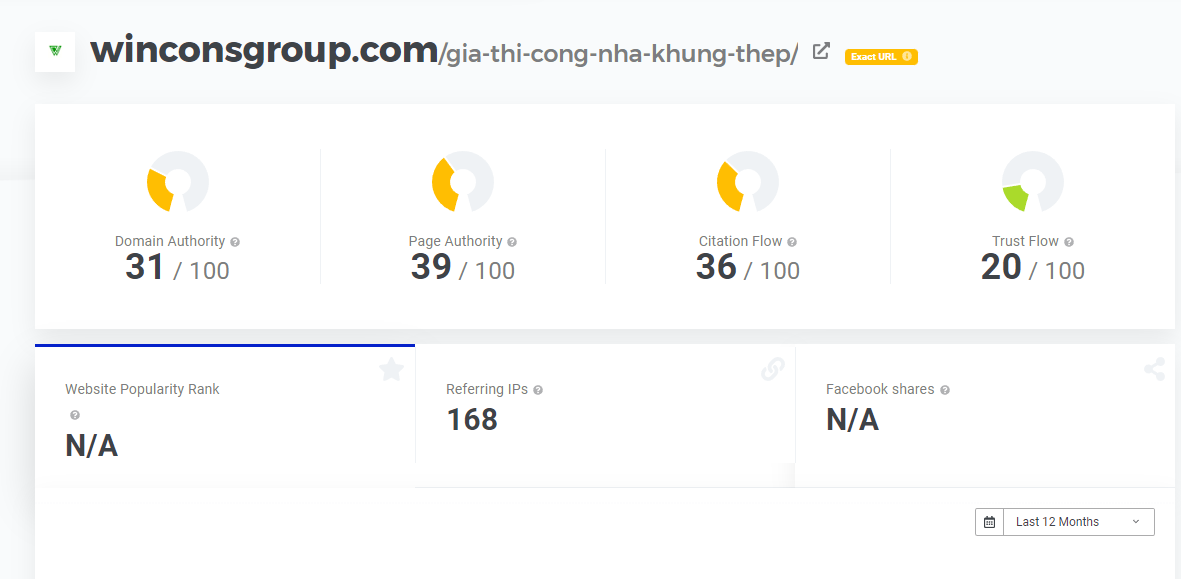
Task: Click the calendar icon by the date range selector
Action: tap(990, 522)
